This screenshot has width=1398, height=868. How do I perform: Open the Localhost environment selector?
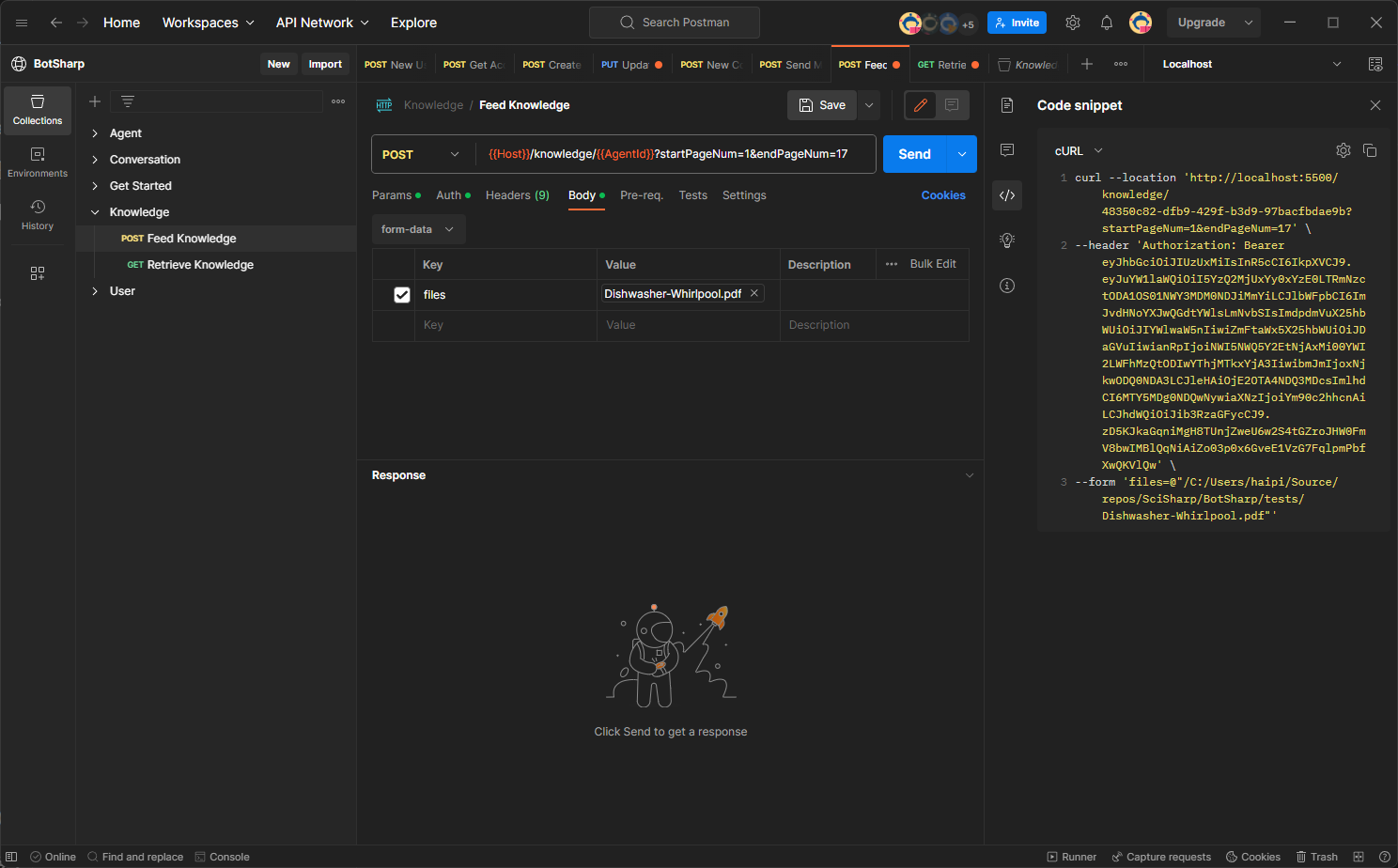click(1251, 64)
